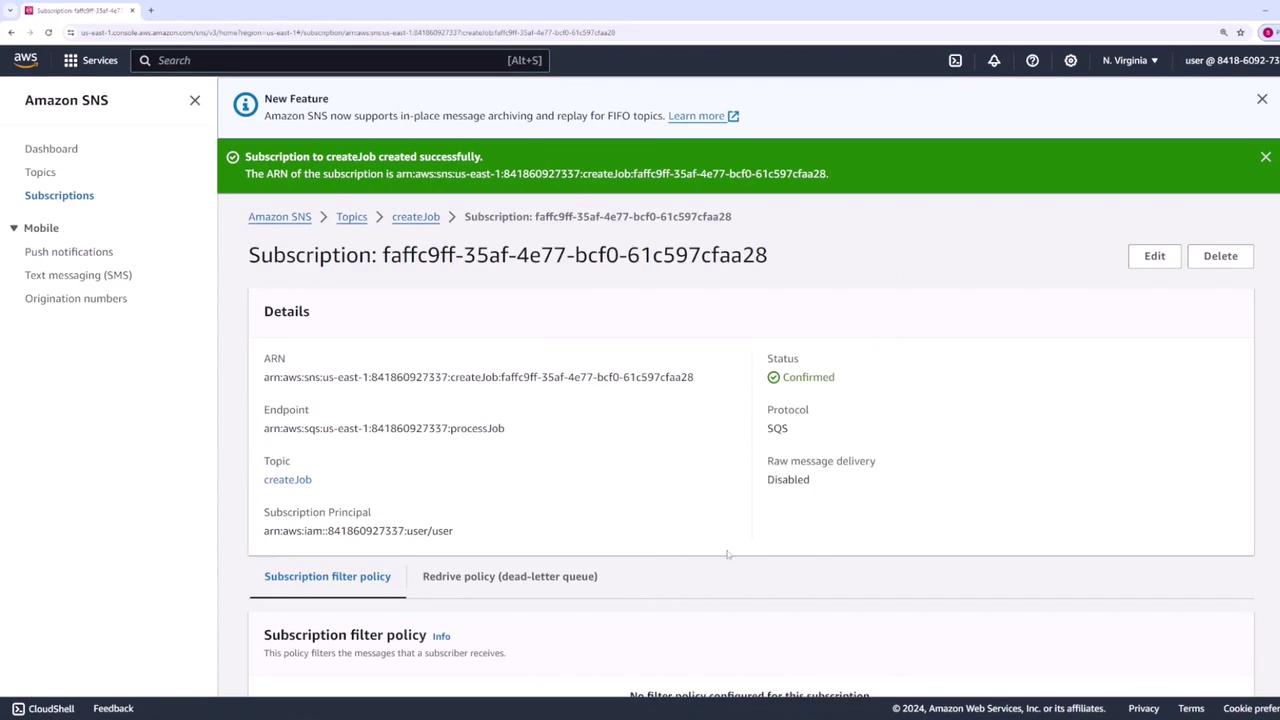Click the SQS protocol value
The image size is (1280, 720).
tap(777, 428)
